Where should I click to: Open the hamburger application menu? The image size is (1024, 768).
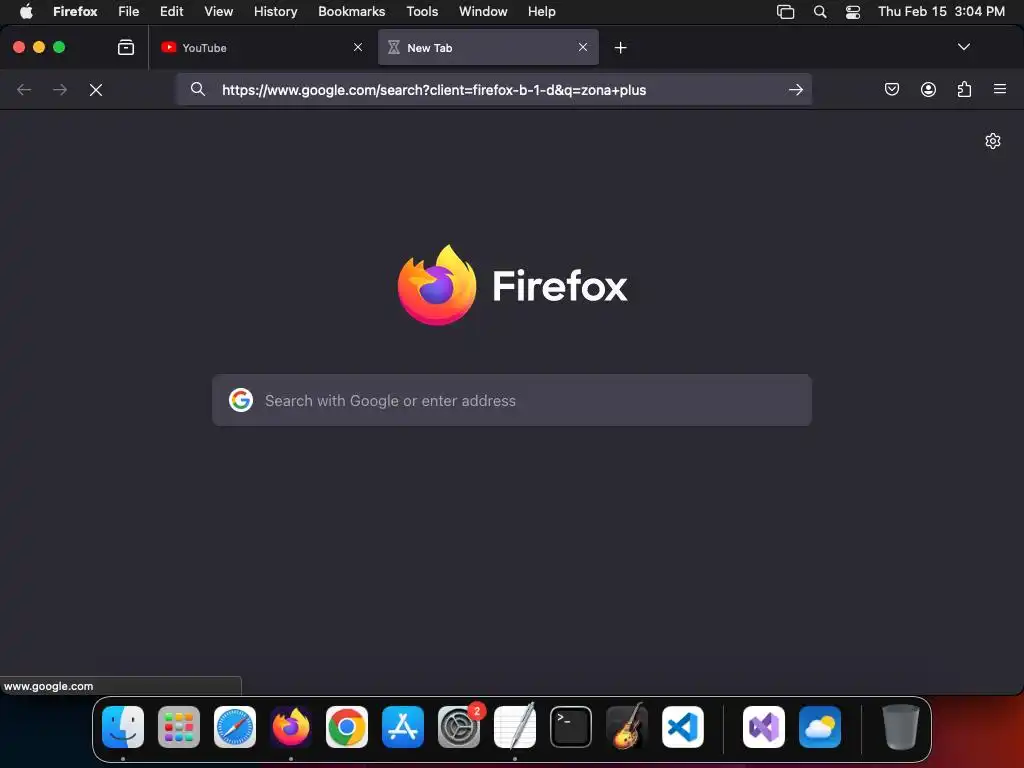tap(1000, 89)
